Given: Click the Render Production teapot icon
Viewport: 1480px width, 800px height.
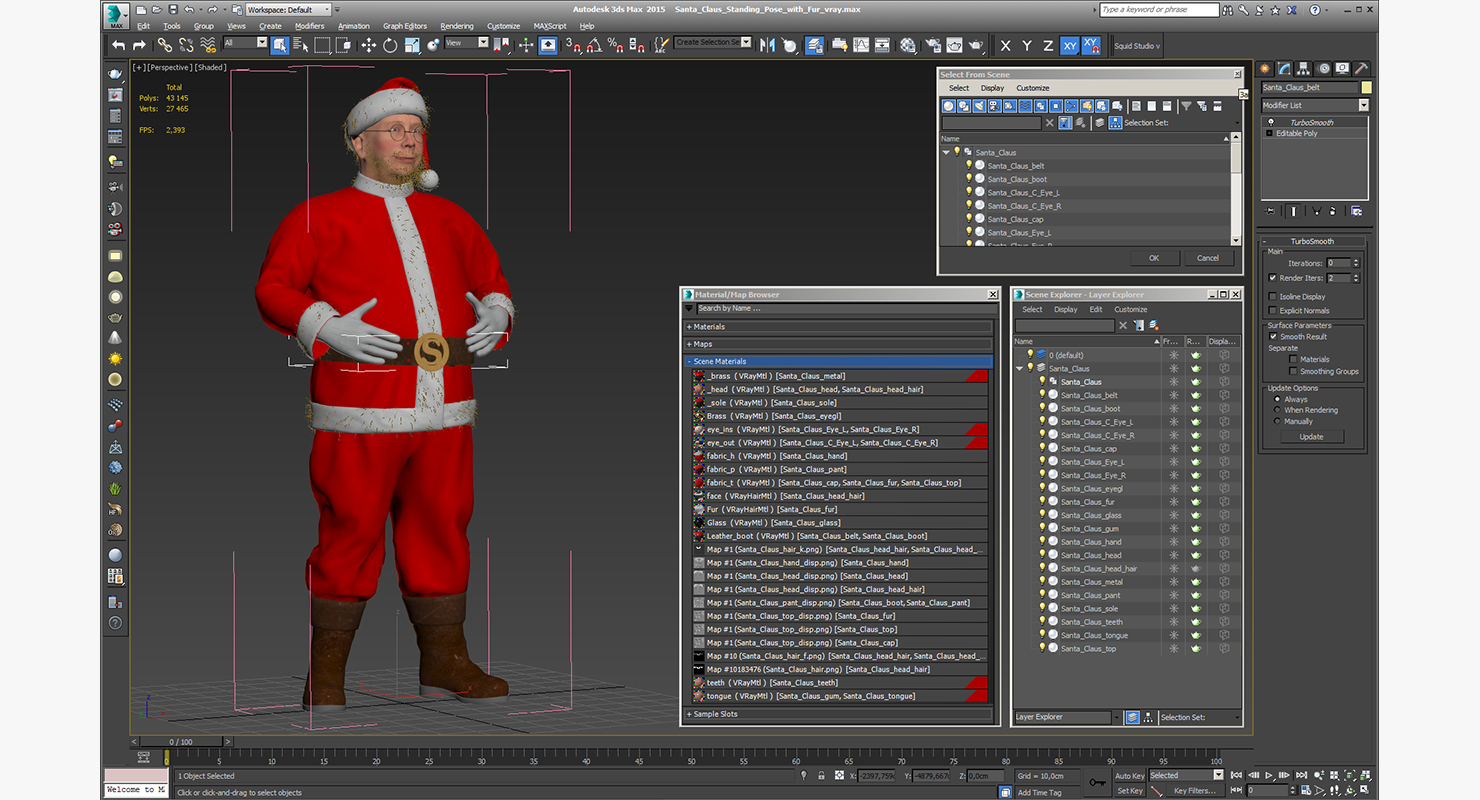Looking at the screenshot, I should pyautogui.click(x=976, y=45).
